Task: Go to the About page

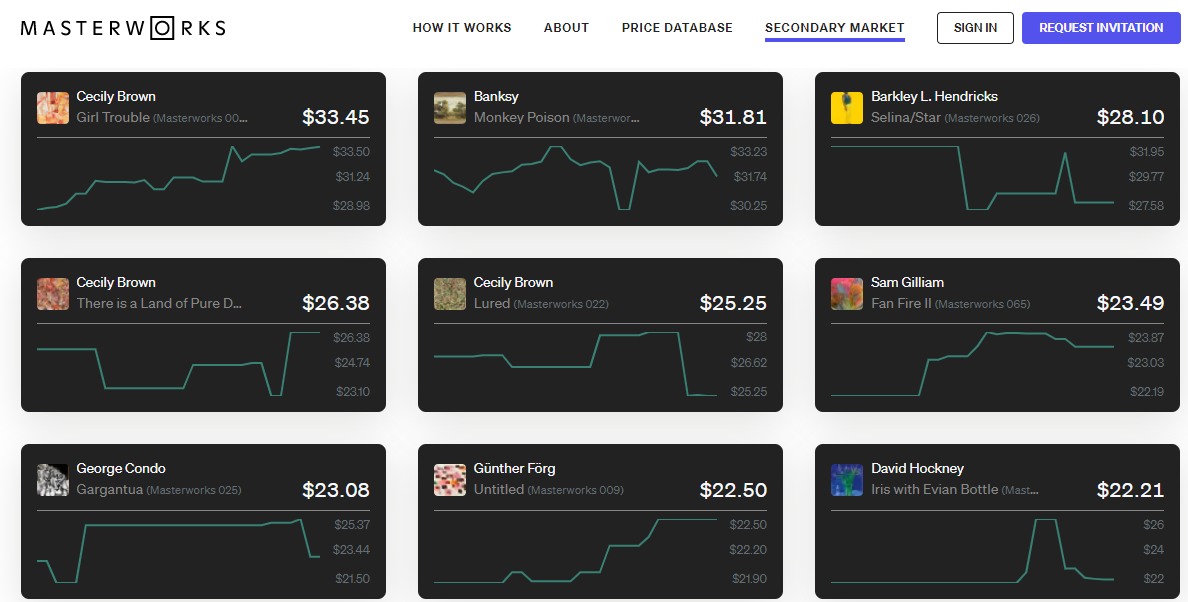Action: point(566,28)
